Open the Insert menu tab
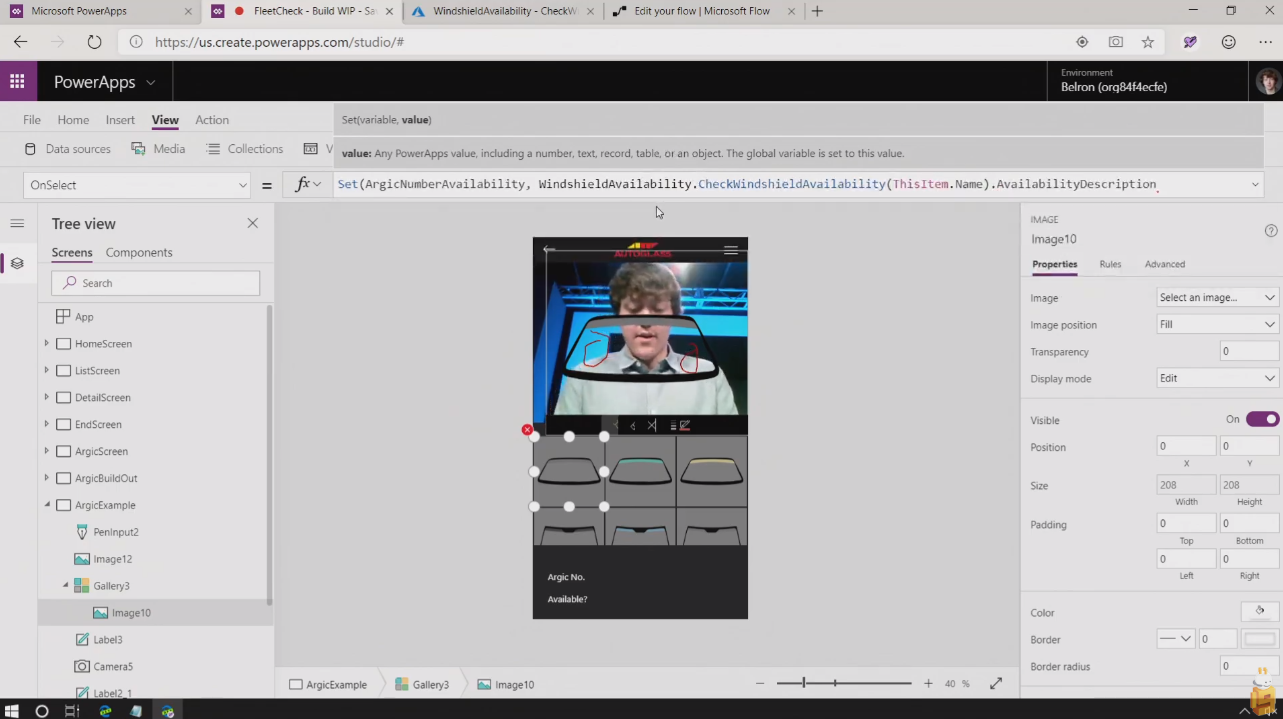The width and height of the screenshot is (1283, 719). 120,120
